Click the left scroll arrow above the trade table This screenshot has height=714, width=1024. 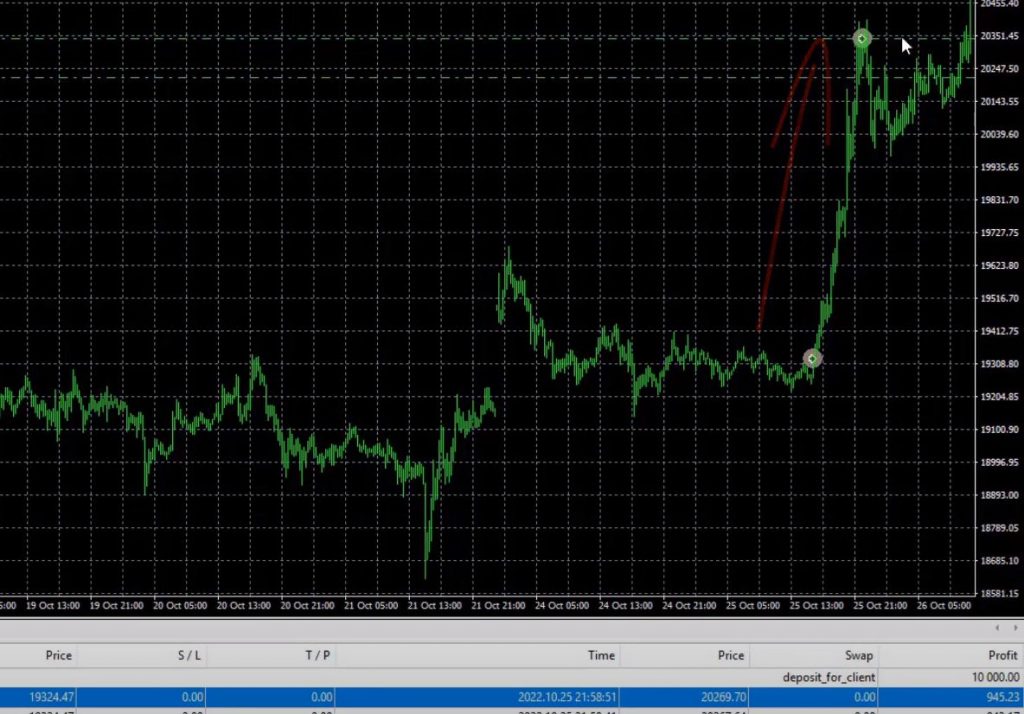click(997, 628)
